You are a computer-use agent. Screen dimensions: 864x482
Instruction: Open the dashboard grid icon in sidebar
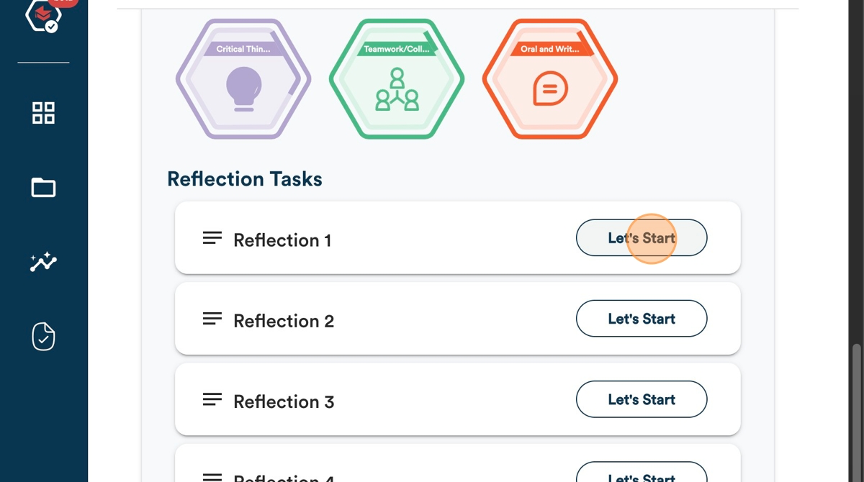click(43, 113)
